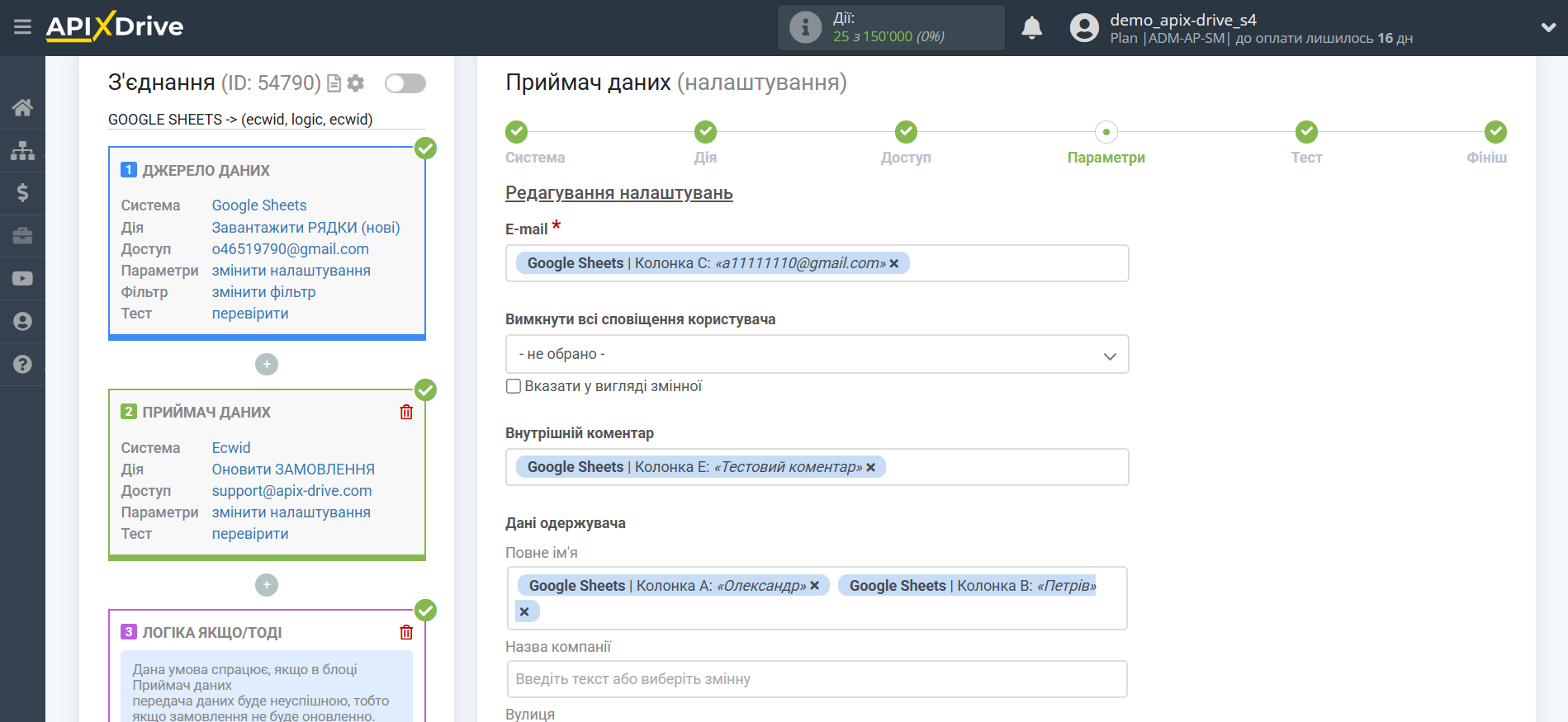This screenshot has width=1568, height=722.
Task: Click the Назва компанії input field
Action: pos(817,679)
